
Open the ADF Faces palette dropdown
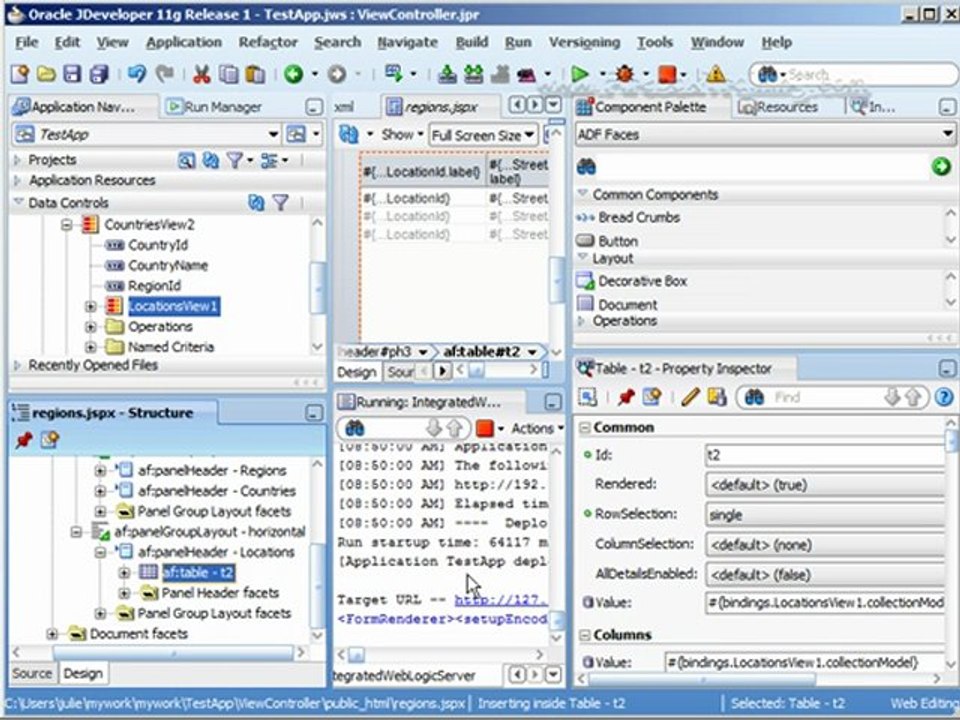(947, 134)
